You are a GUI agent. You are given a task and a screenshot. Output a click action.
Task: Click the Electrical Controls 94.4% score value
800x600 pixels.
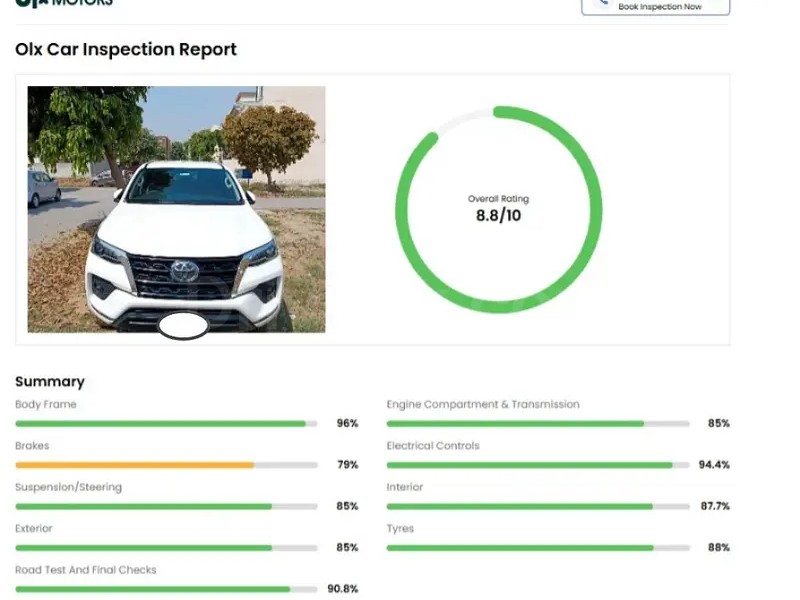click(714, 465)
